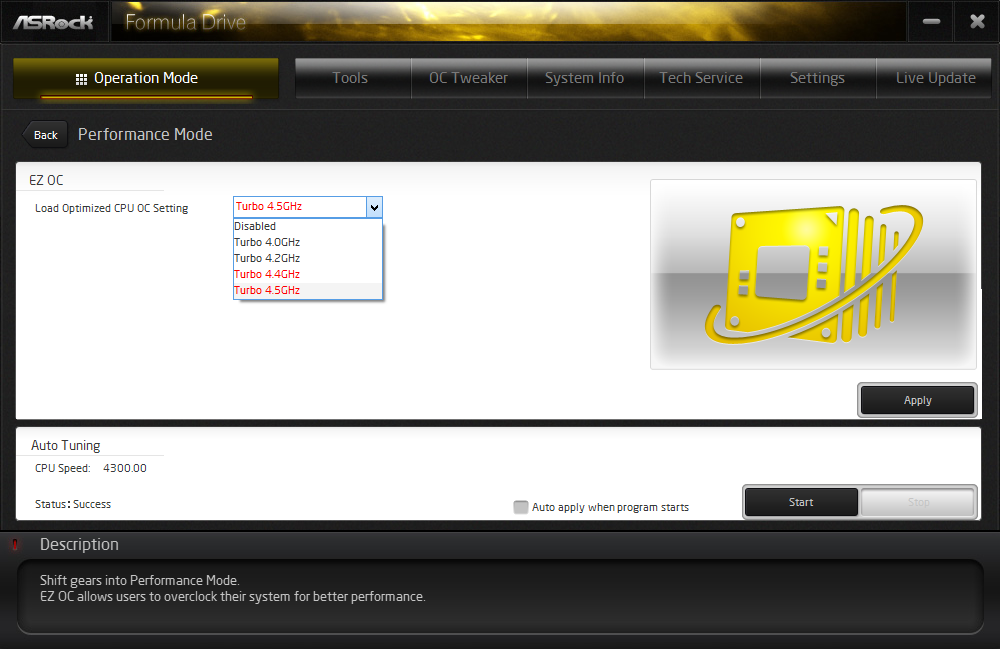
Task: Click the grid icon beside Operation Mode
Action: pos(81,79)
